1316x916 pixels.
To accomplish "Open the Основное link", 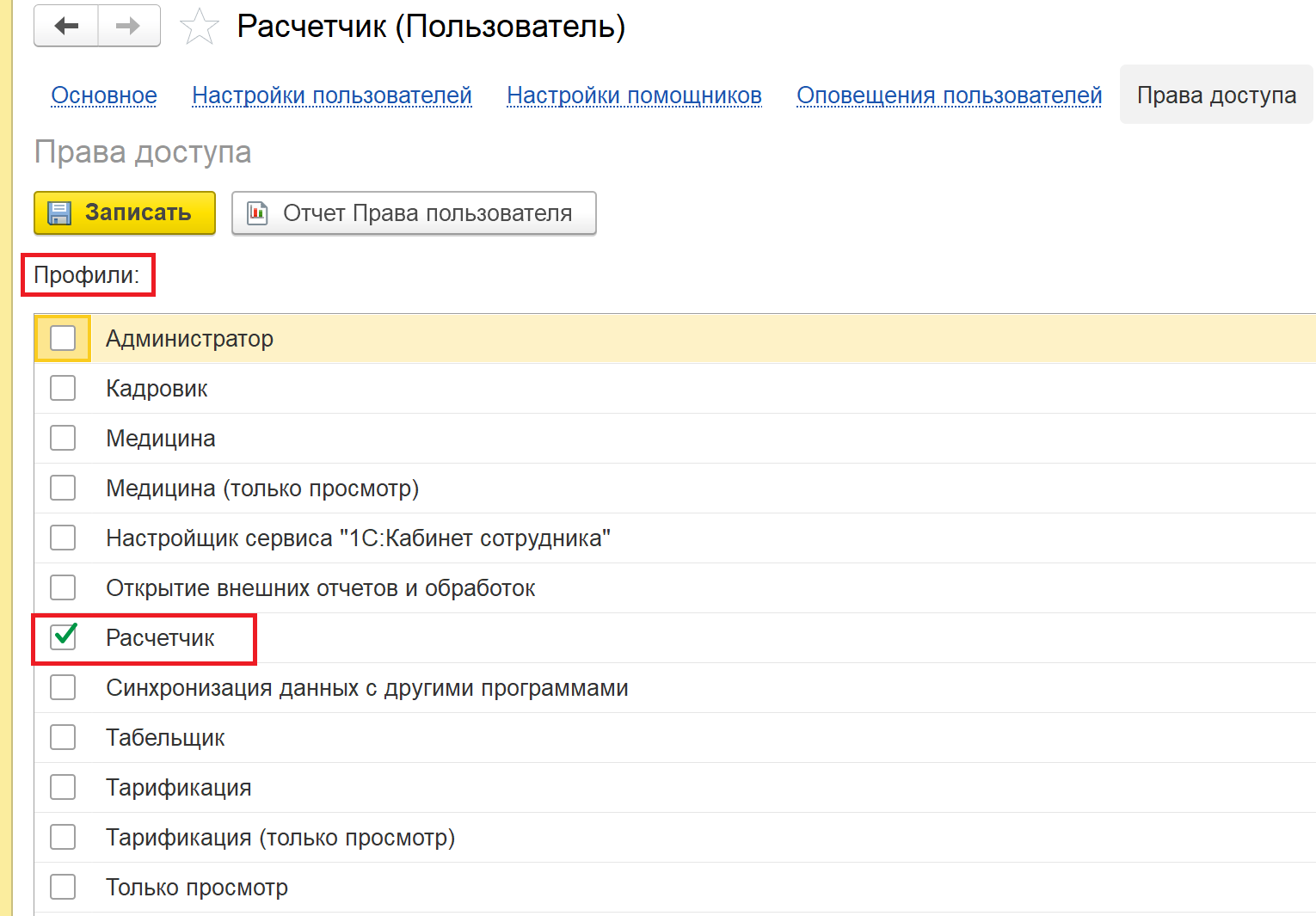I will (x=104, y=95).
